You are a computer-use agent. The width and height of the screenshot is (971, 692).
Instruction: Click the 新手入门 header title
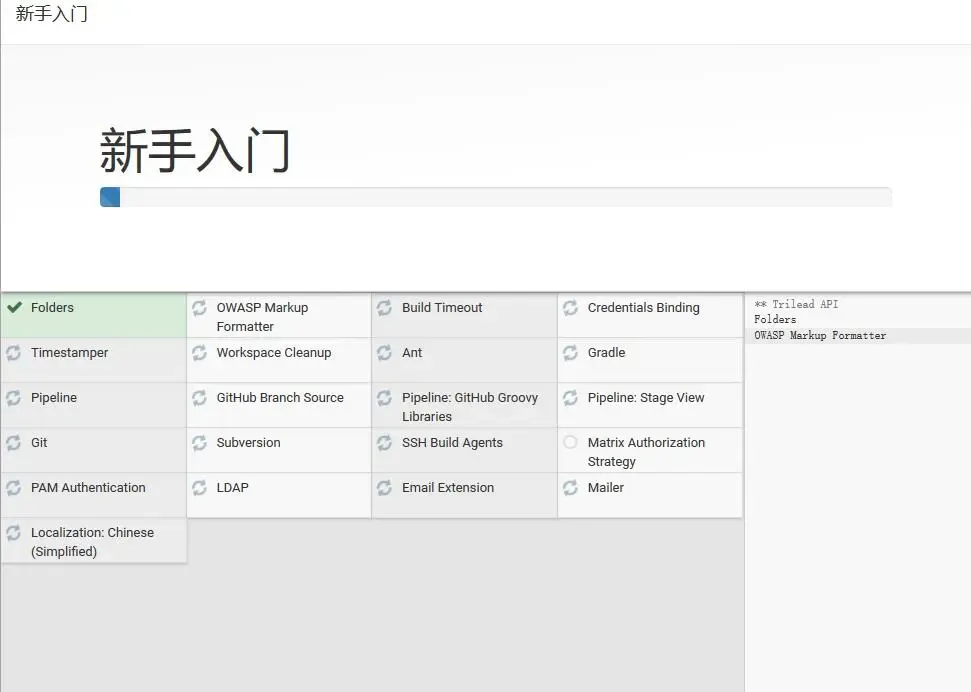50,14
